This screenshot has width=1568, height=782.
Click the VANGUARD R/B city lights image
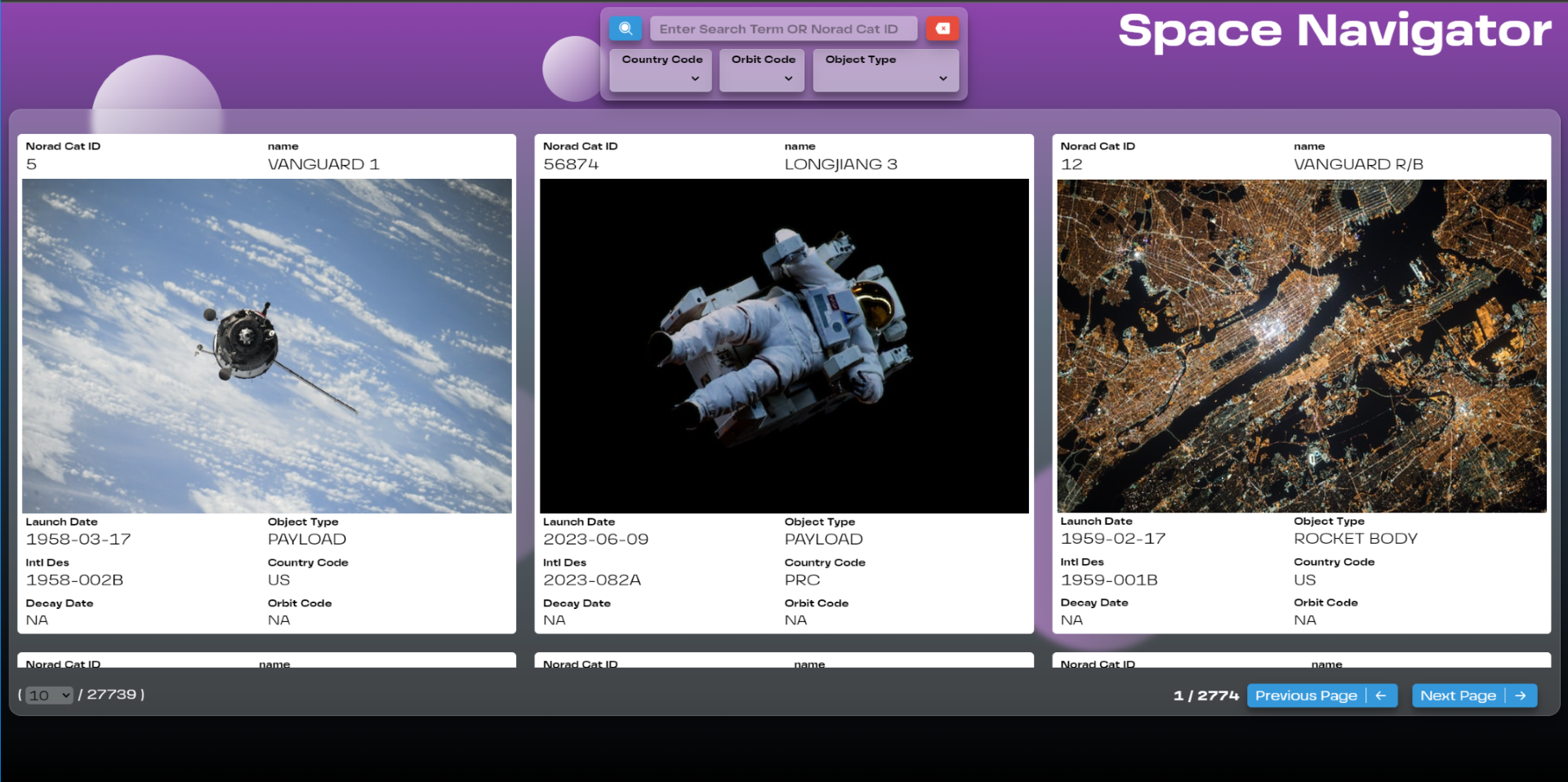[x=1302, y=346]
